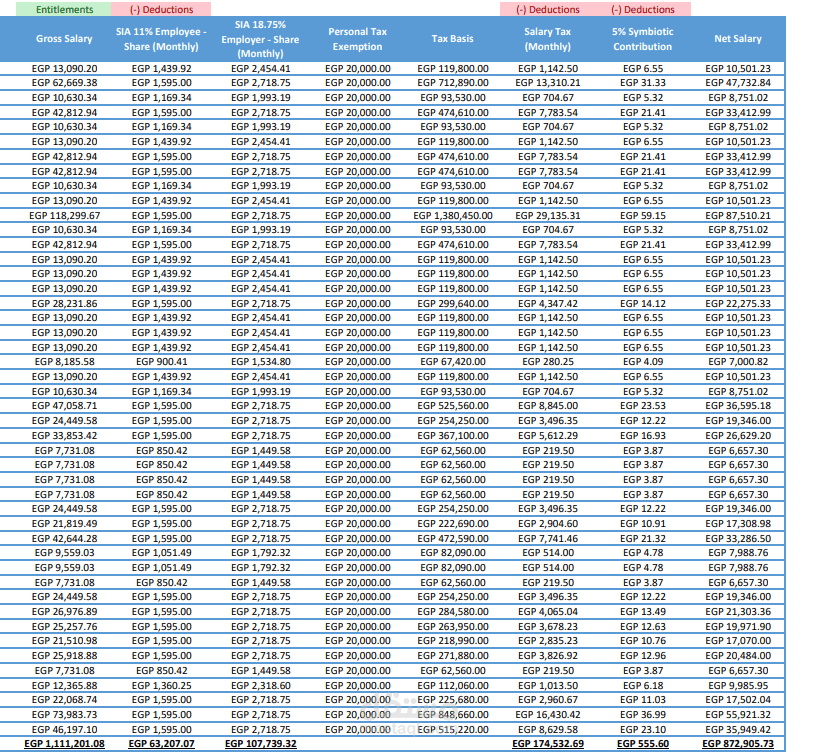Click employer share cell EGP 1,534.80
Screen dimensions: 818x752
point(260,362)
